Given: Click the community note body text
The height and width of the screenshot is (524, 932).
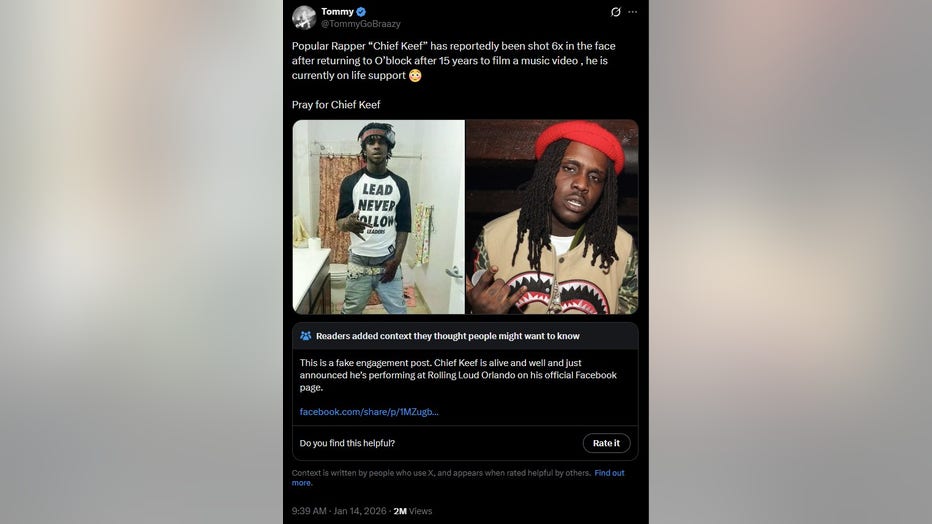Looking at the screenshot, I should click(x=458, y=375).
